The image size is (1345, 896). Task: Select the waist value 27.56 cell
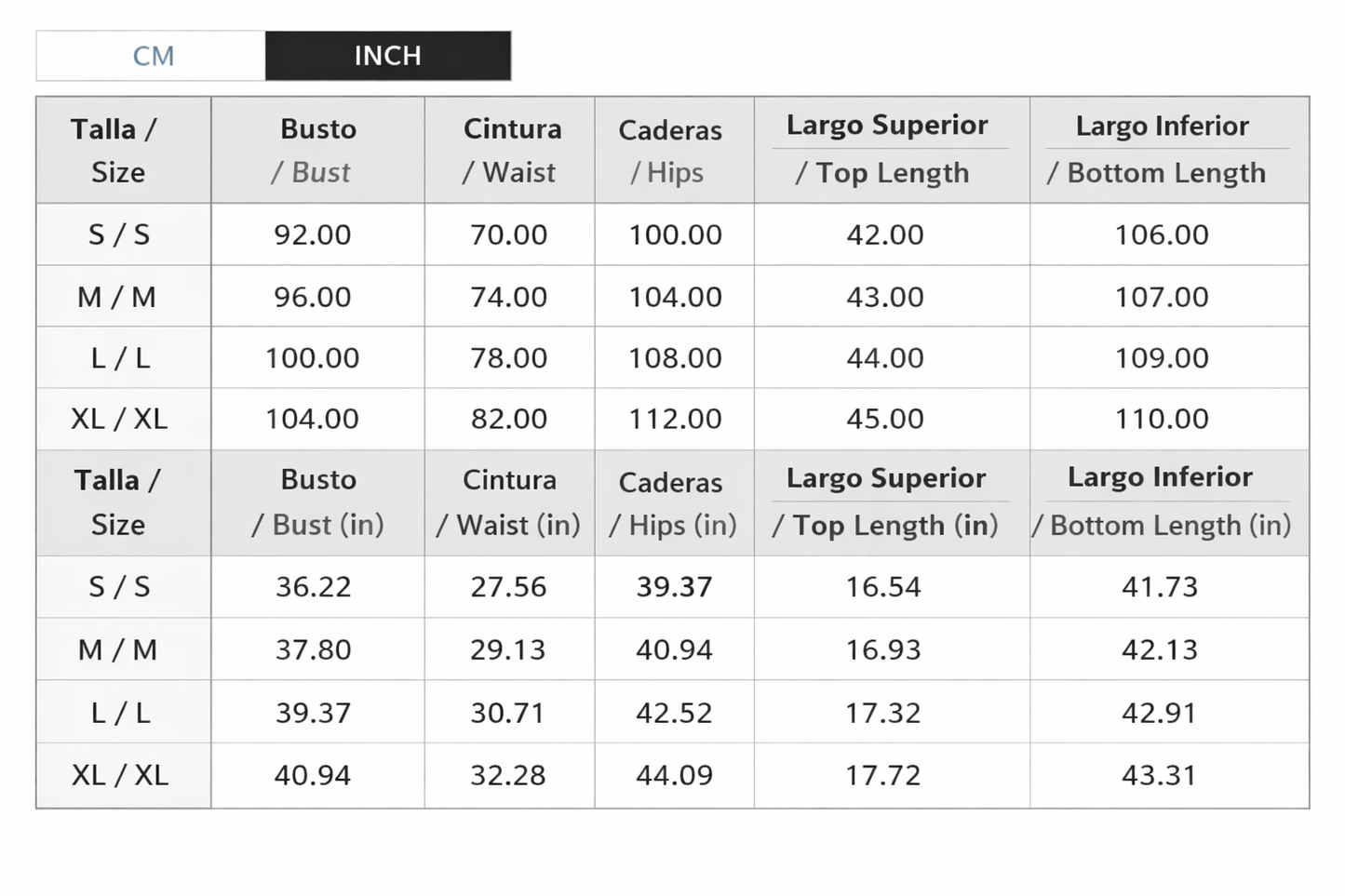(508, 587)
